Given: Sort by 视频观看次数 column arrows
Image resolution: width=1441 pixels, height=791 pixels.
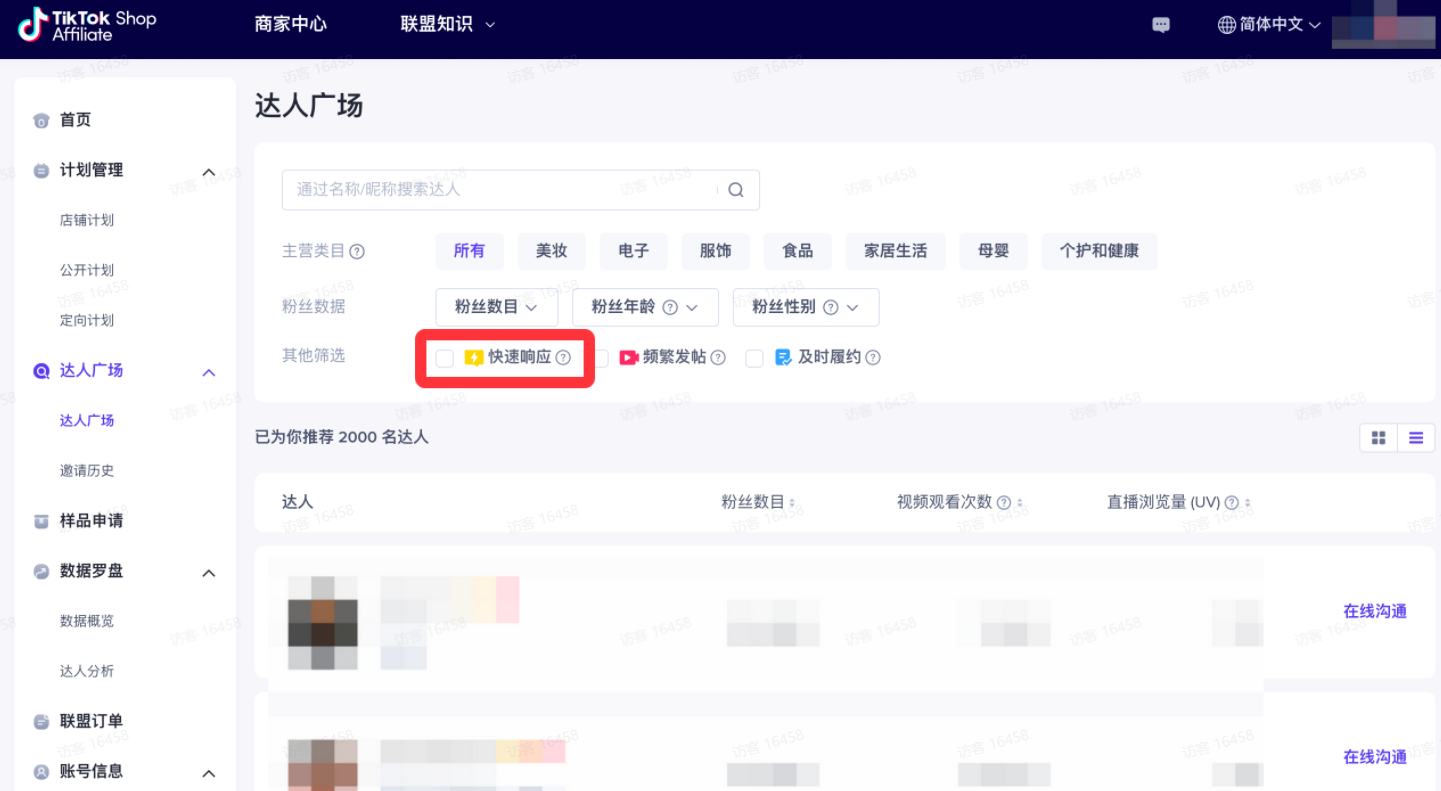Looking at the screenshot, I should 1020,503.
